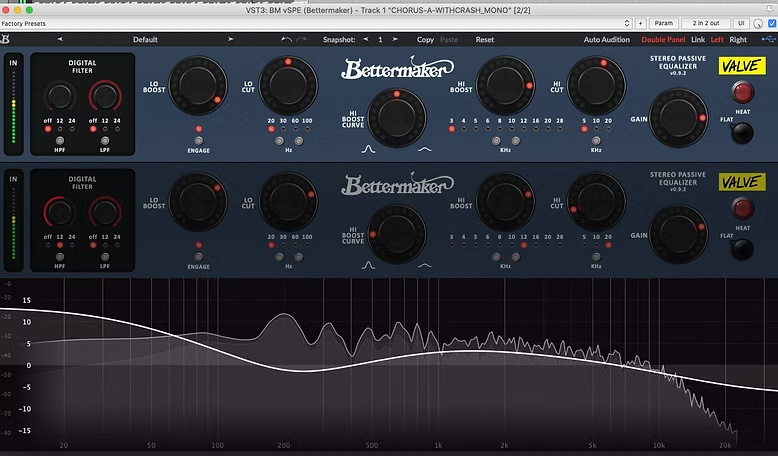Screen dimensions: 778x456
Task: Click the bottom panel GAIN knob
Action: [678, 234]
